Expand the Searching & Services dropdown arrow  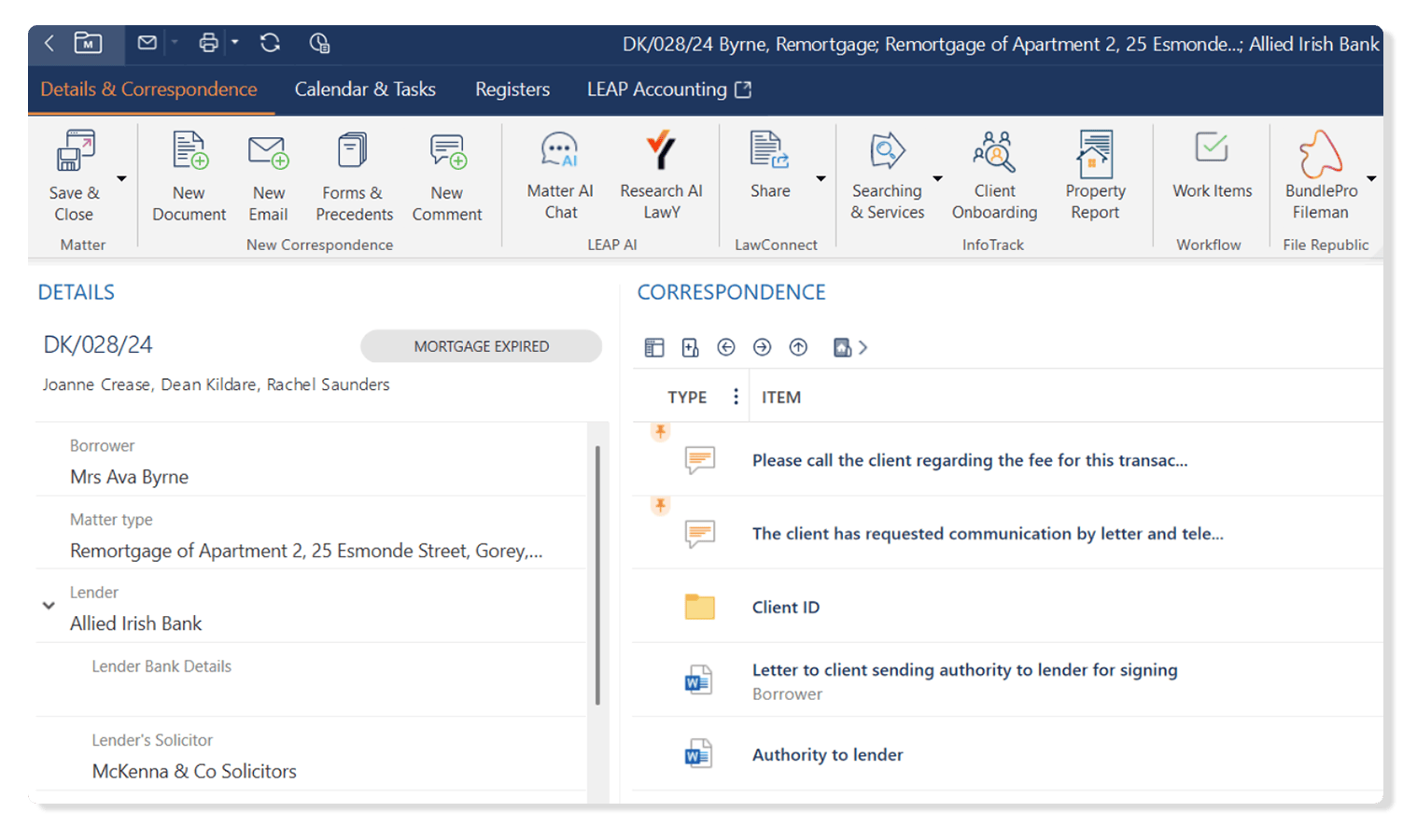937,178
